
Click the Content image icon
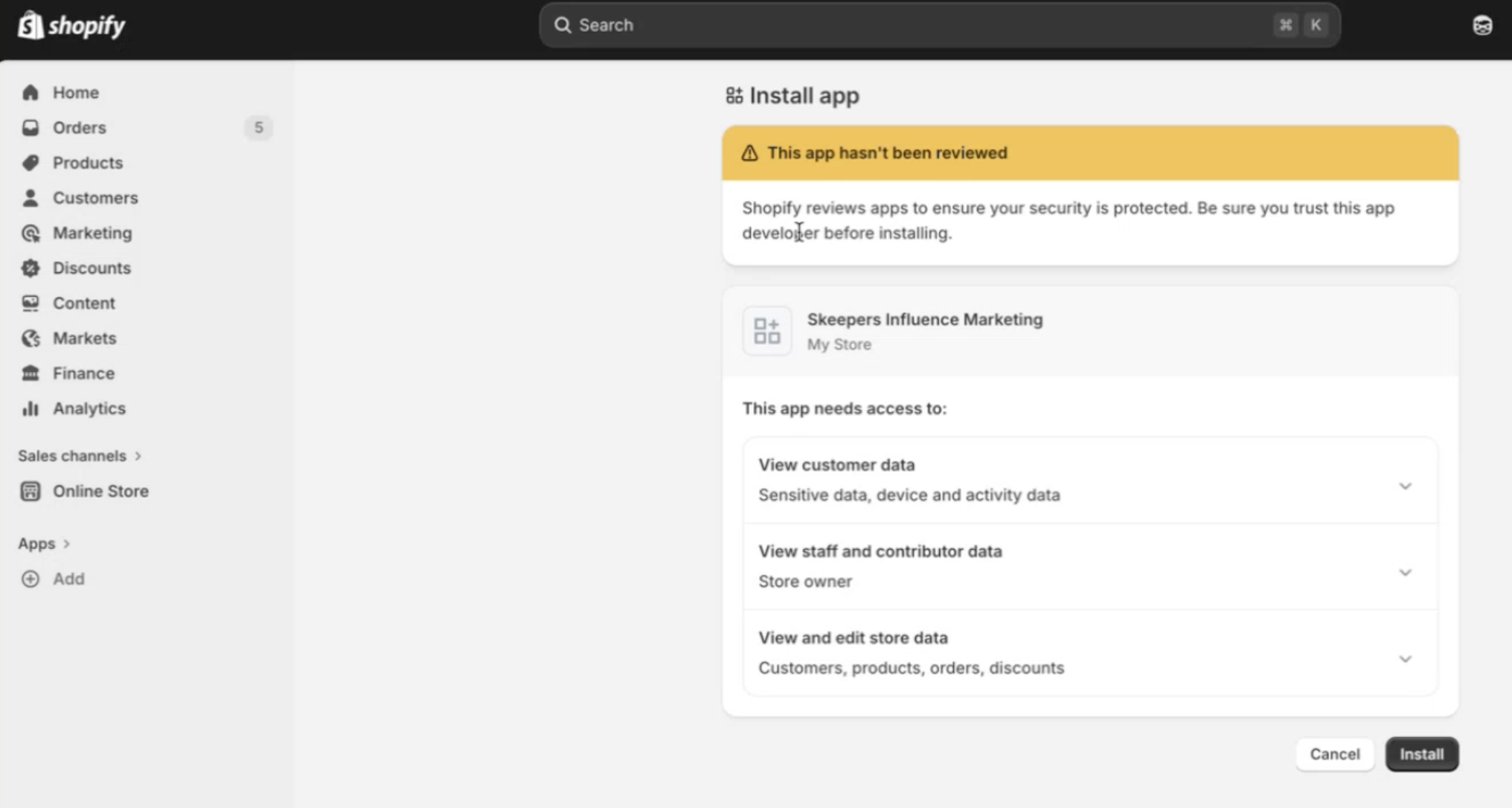tap(31, 303)
